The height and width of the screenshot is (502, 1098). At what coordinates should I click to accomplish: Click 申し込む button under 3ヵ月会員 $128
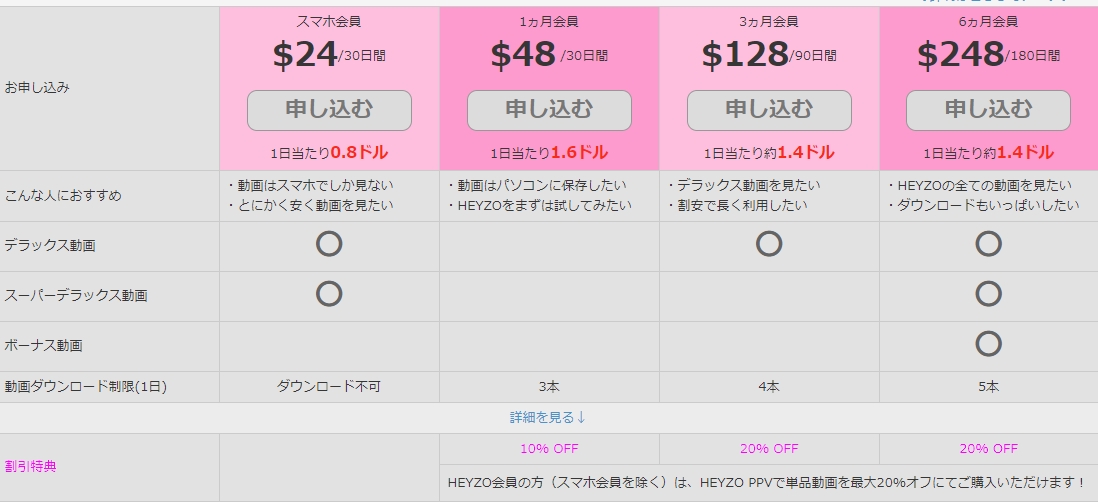[769, 110]
